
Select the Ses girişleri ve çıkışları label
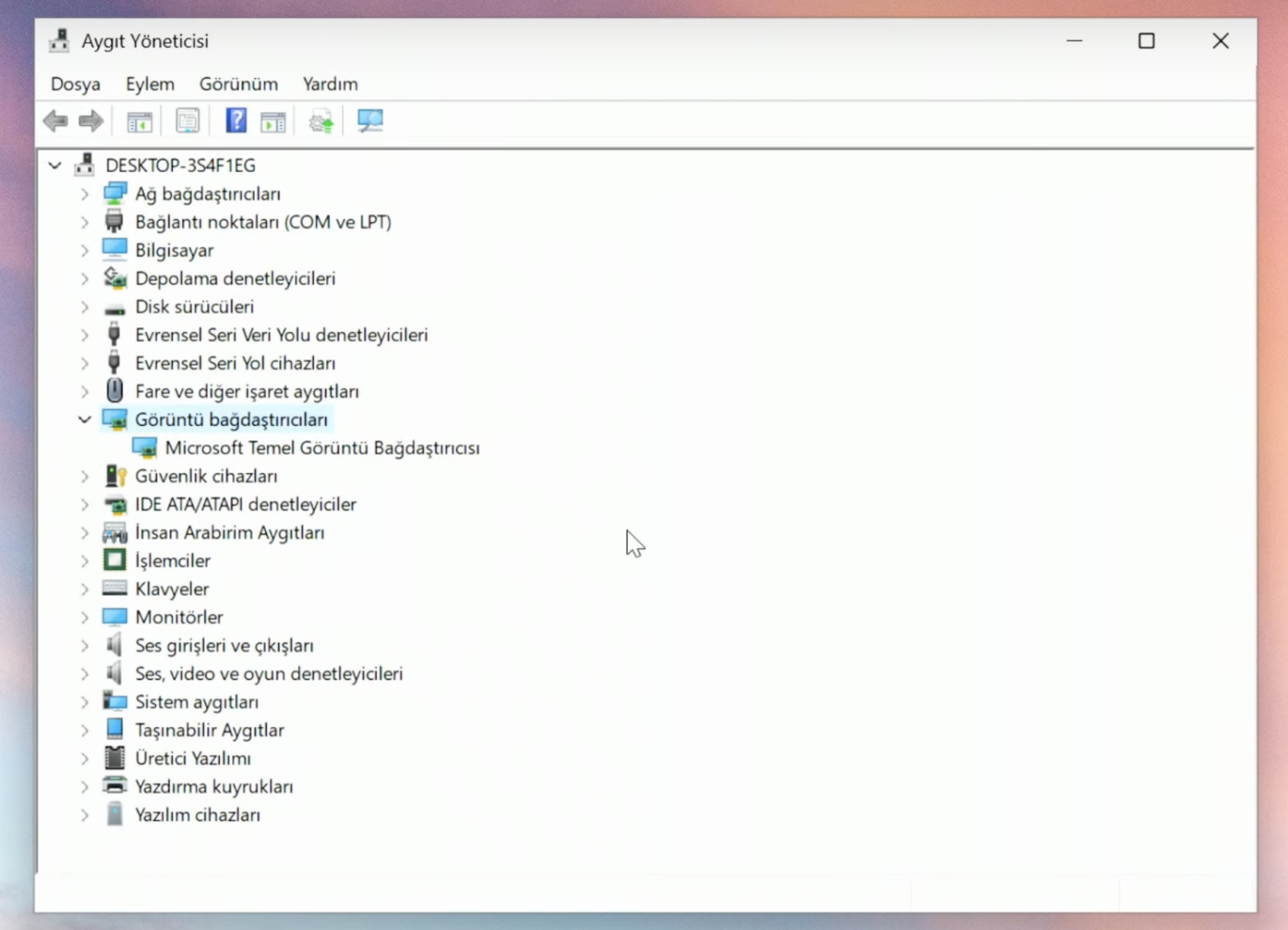(x=225, y=646)
